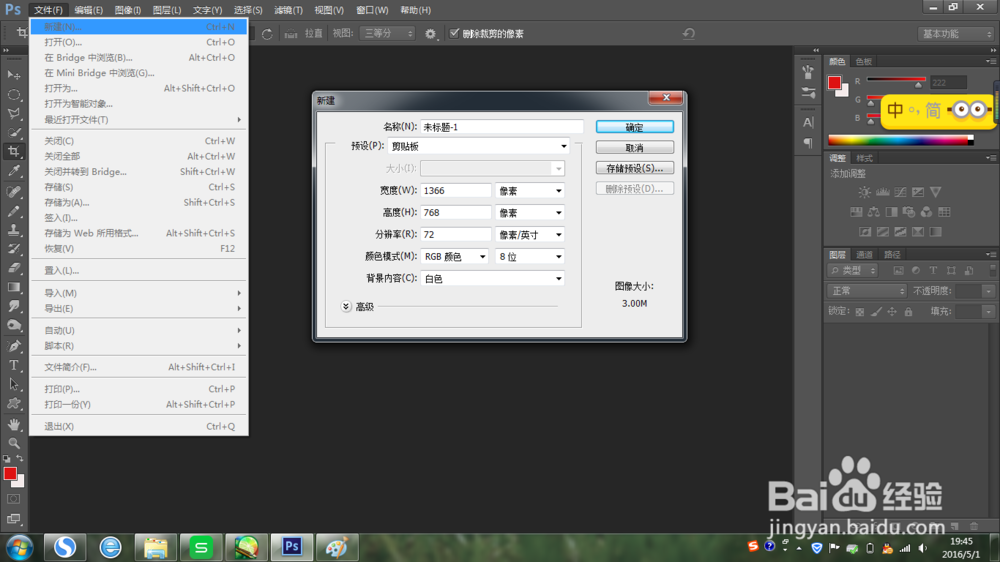Open the file explorer taskbar icon

point(156,547)
